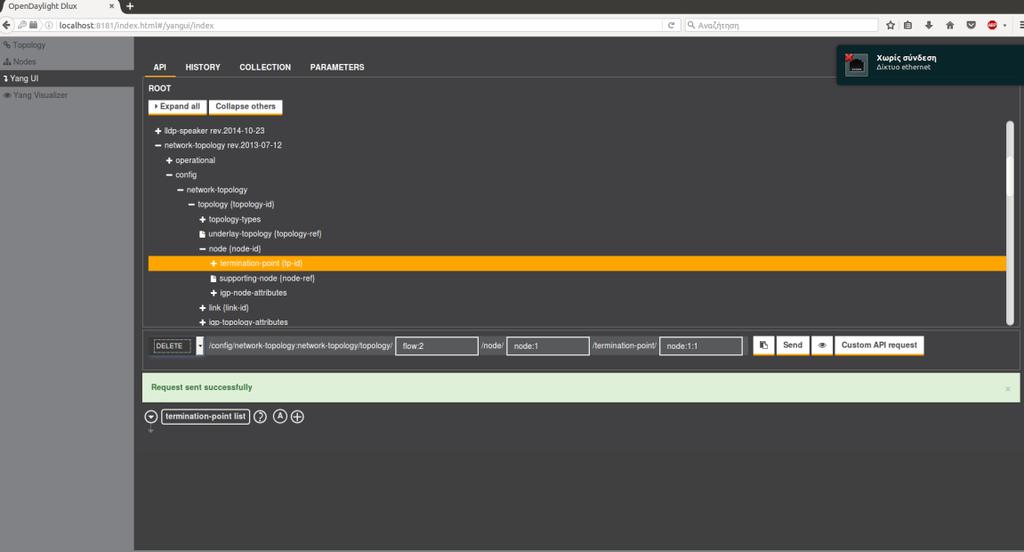Image resolution: width=1024 pixels, height=552 pixels.
Task: Open a new browser tab
Action: [129, 7]
